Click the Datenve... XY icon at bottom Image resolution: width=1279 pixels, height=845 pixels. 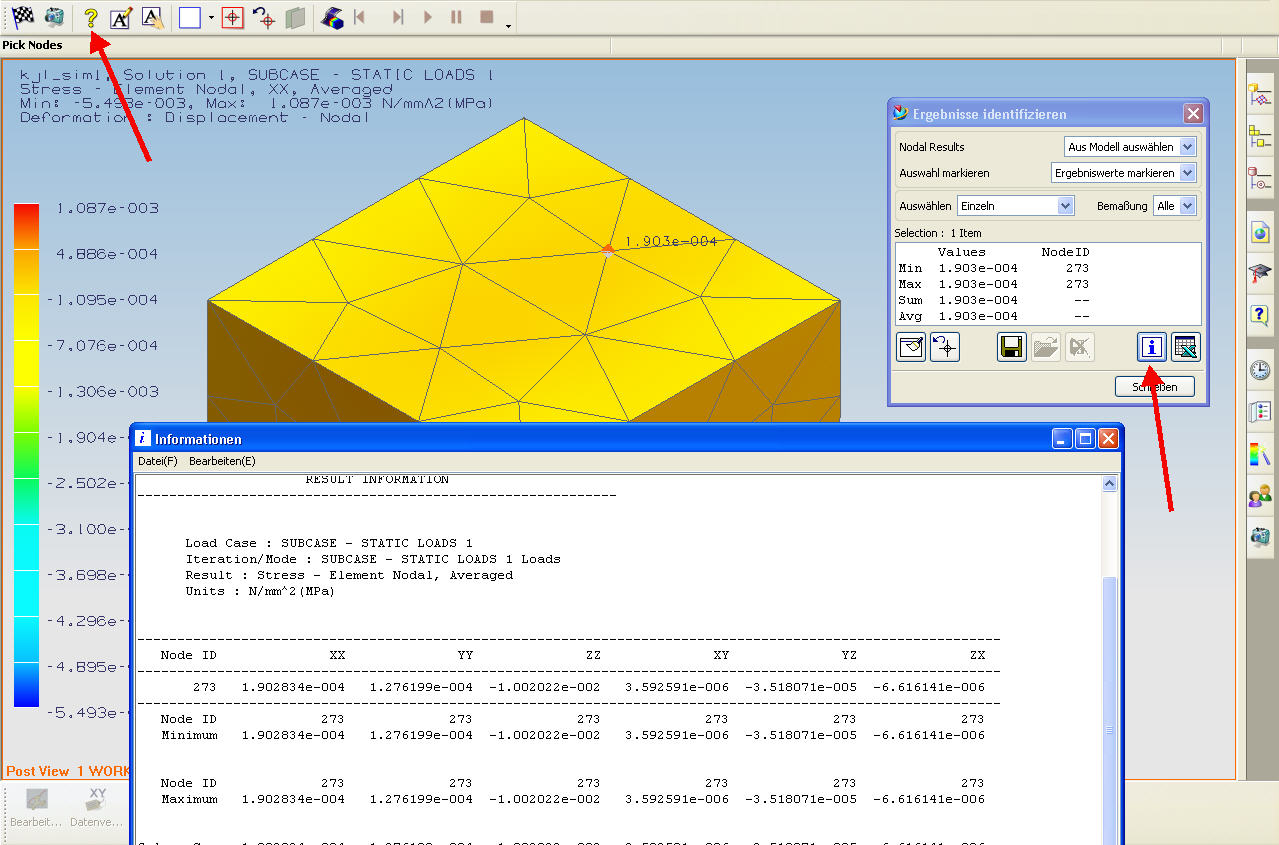tap(98, 809)
